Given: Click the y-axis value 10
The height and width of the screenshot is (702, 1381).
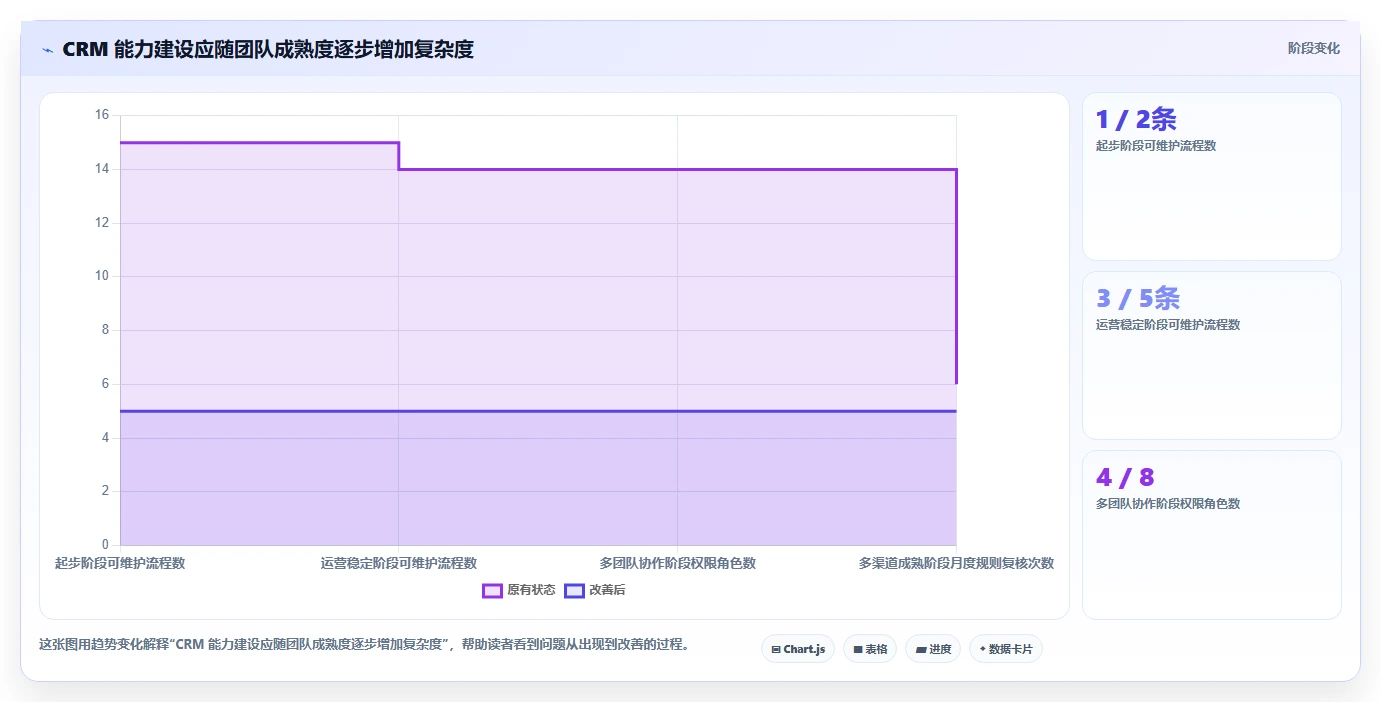Looking at the screenshot, I should coord(102,276).
